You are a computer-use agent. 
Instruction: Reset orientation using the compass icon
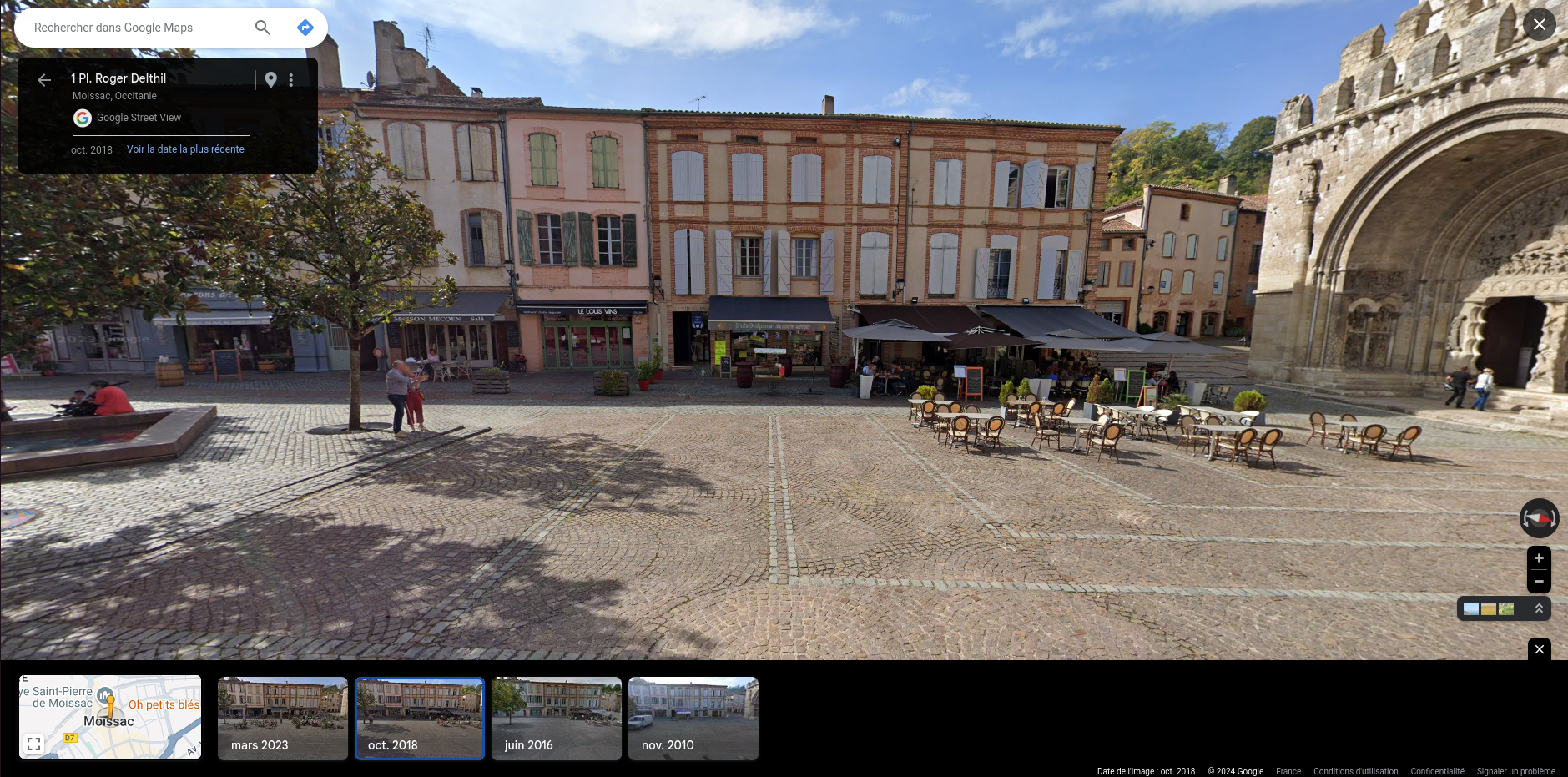[x=1539, y=517]
